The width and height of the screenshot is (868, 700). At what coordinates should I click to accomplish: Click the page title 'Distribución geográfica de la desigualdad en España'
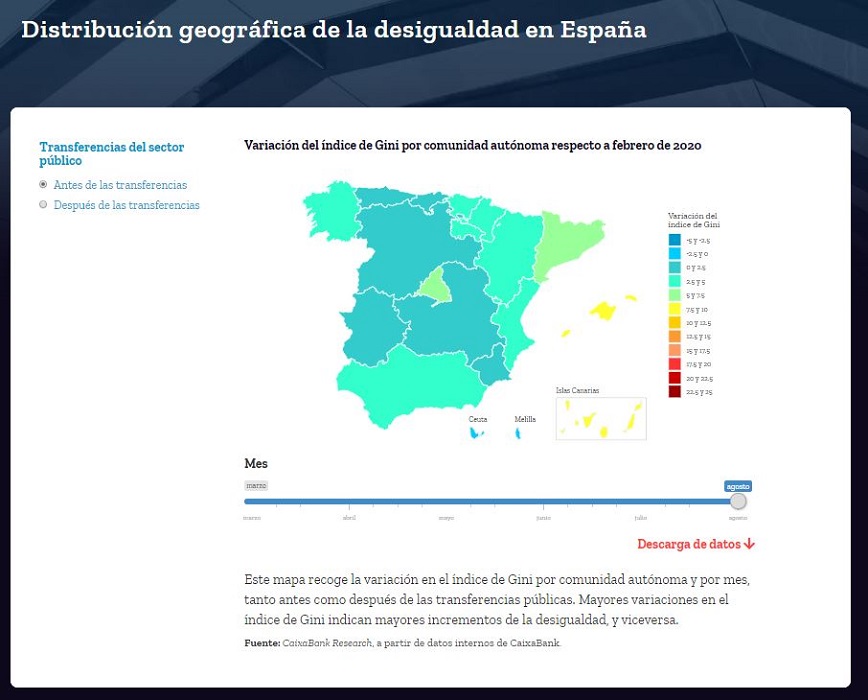[x=334, y=30]
